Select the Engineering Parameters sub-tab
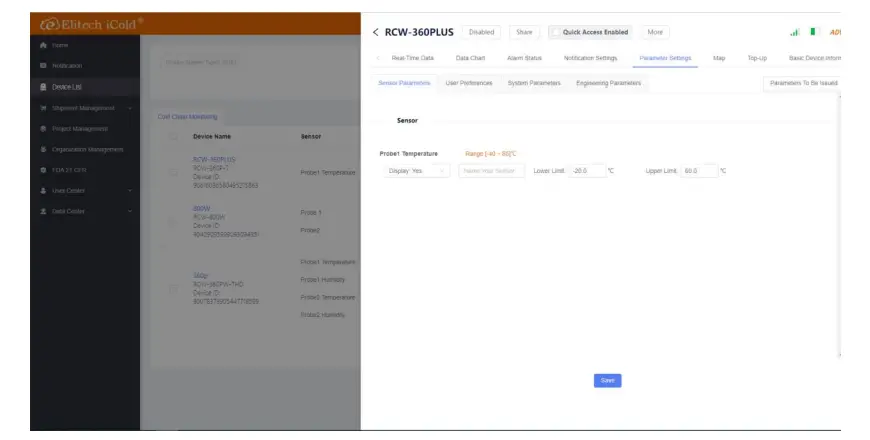This screenshot has height=440, width=870. (x=608, y=83)
